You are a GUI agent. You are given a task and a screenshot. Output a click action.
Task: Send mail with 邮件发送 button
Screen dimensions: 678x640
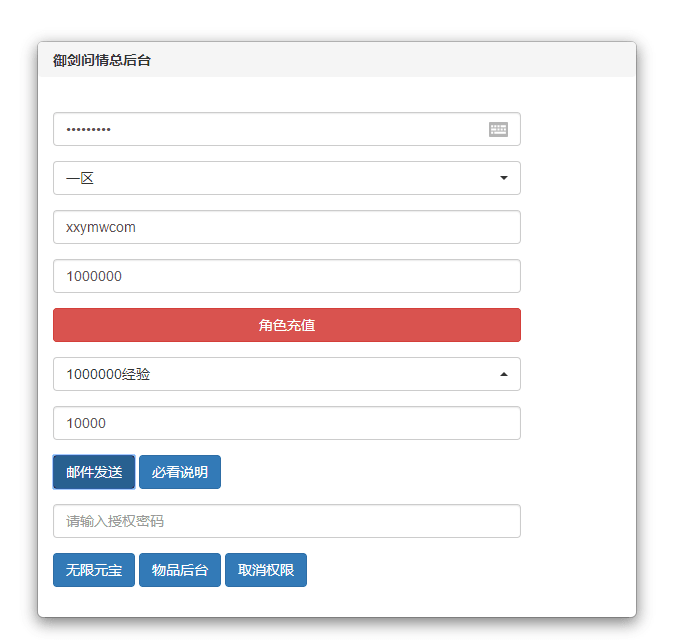tap(94, 472)
